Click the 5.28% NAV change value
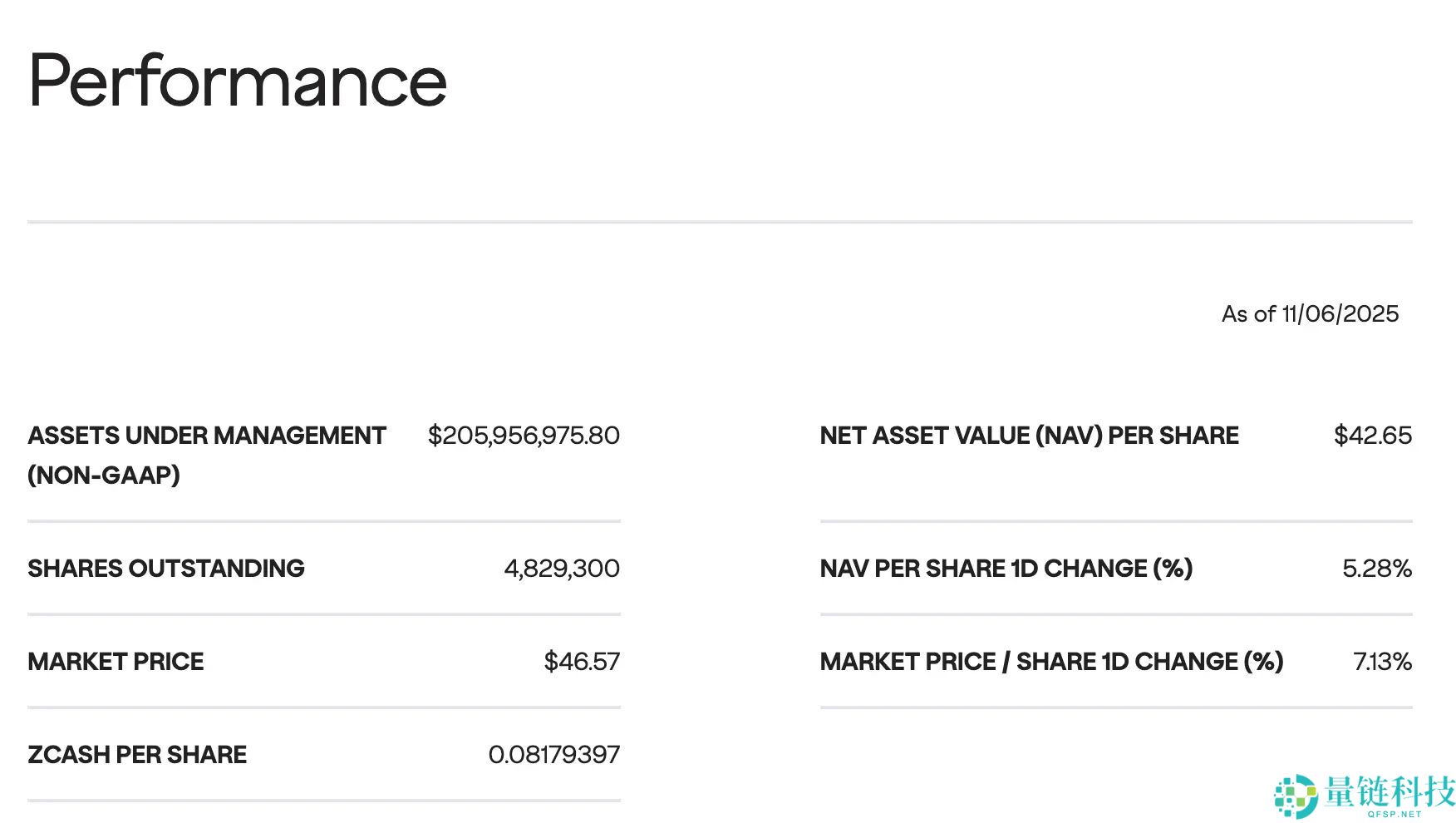 click(x=1377, y=569)
